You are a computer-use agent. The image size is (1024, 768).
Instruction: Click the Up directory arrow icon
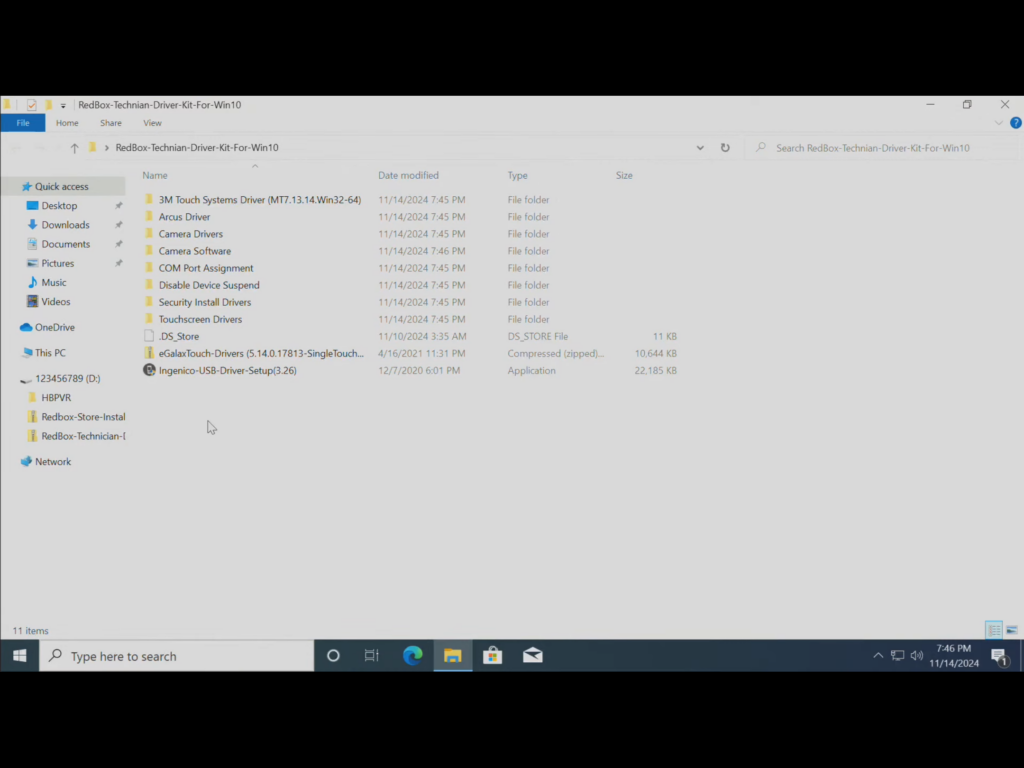[74, 148]
